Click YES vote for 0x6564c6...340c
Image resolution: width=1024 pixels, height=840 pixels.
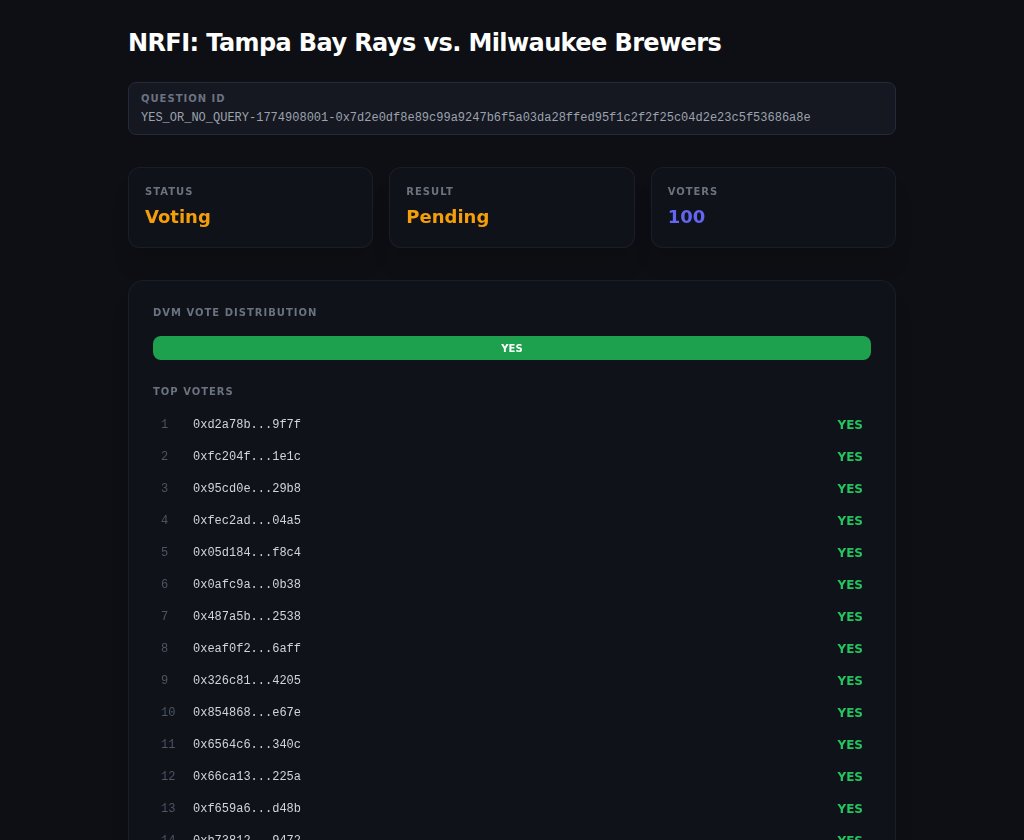point(850,745)
